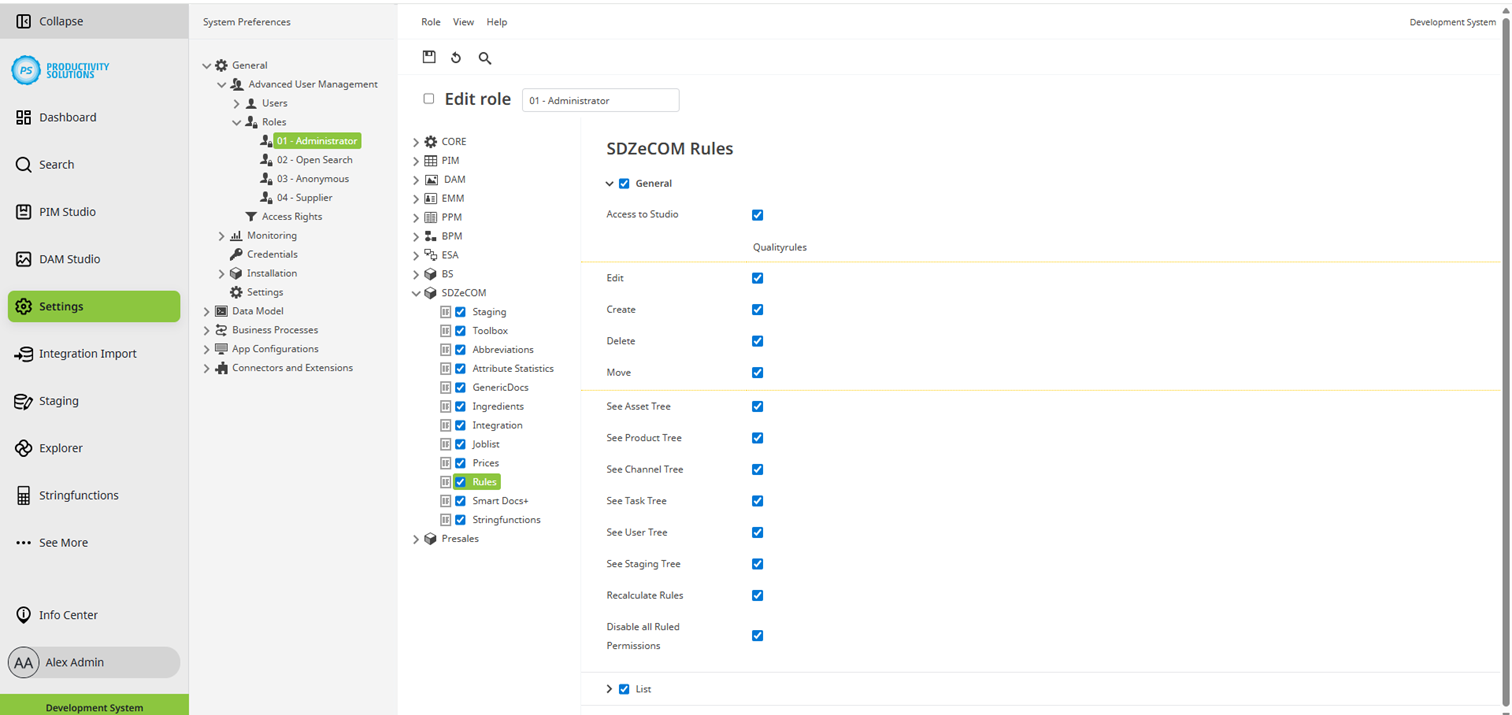1512x715 pixels.
Task: Open the Info Center
Action: click(x=68, y=615)
